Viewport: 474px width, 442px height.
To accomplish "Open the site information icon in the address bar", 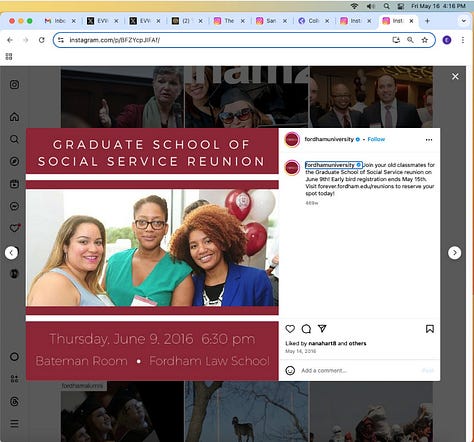I will [61, 40].
